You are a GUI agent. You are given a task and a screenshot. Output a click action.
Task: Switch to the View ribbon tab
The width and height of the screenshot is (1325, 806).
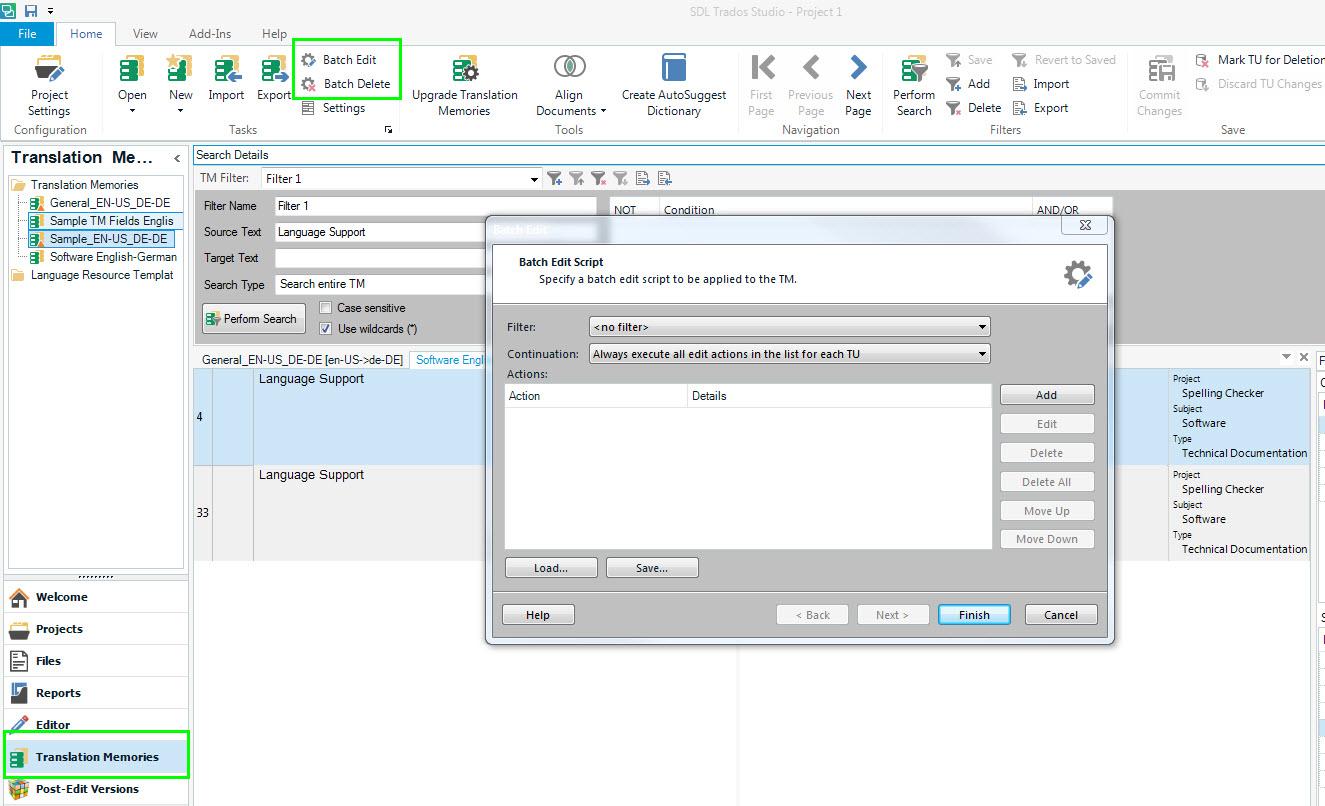(x=145, y=34)
